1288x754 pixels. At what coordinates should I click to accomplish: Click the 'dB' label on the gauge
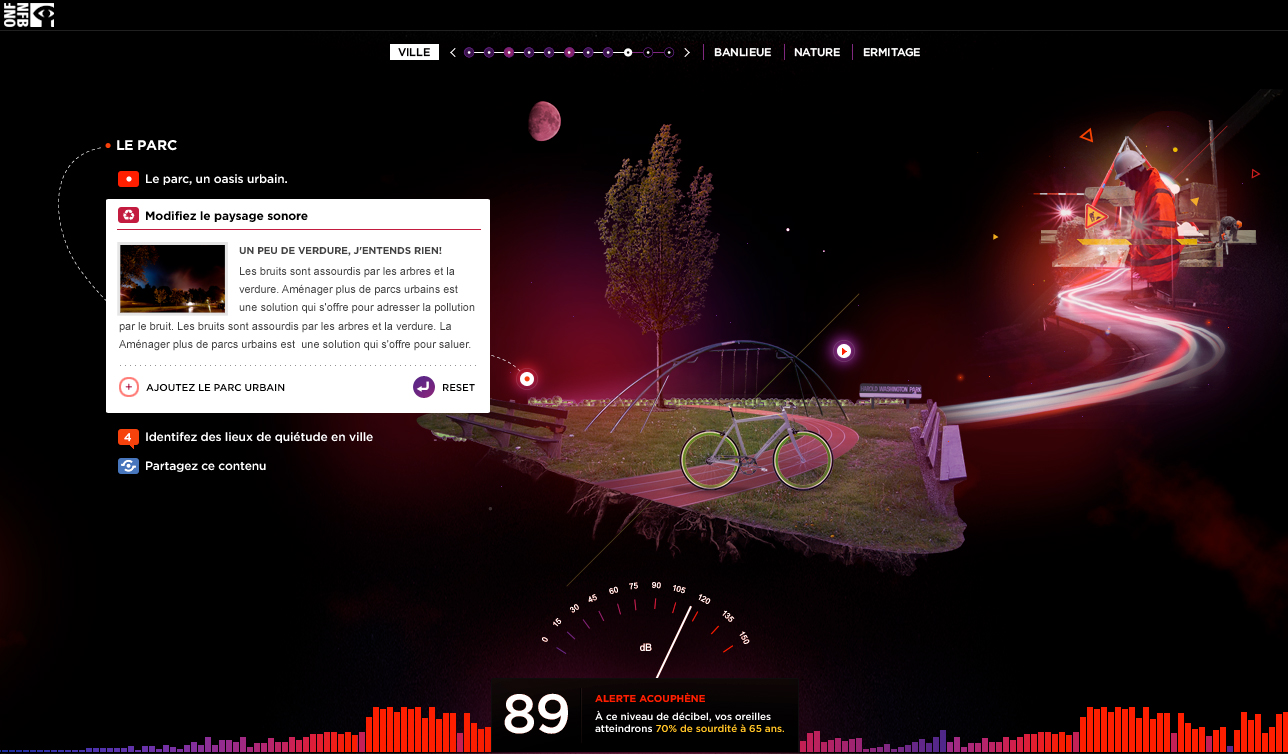click(646, 647)
